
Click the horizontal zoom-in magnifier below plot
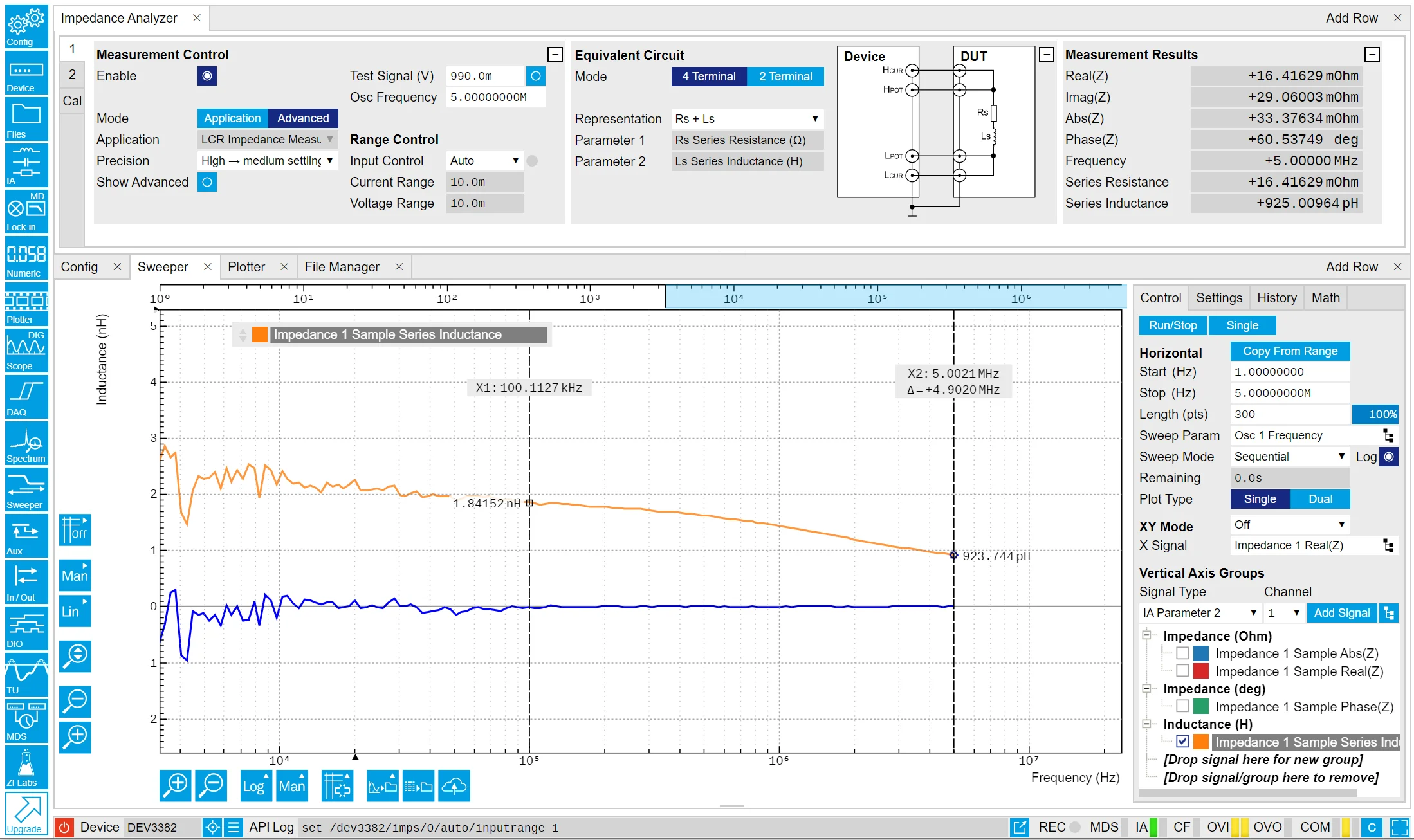[175, 786]
